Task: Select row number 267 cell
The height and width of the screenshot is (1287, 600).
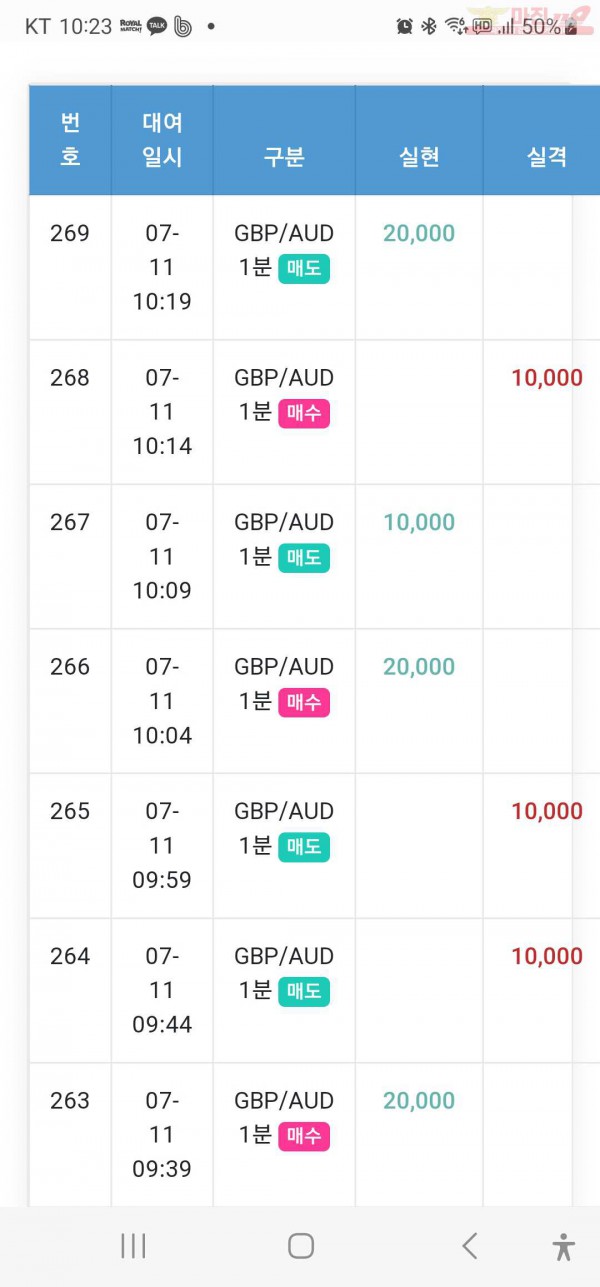Action: coord(70,557)
